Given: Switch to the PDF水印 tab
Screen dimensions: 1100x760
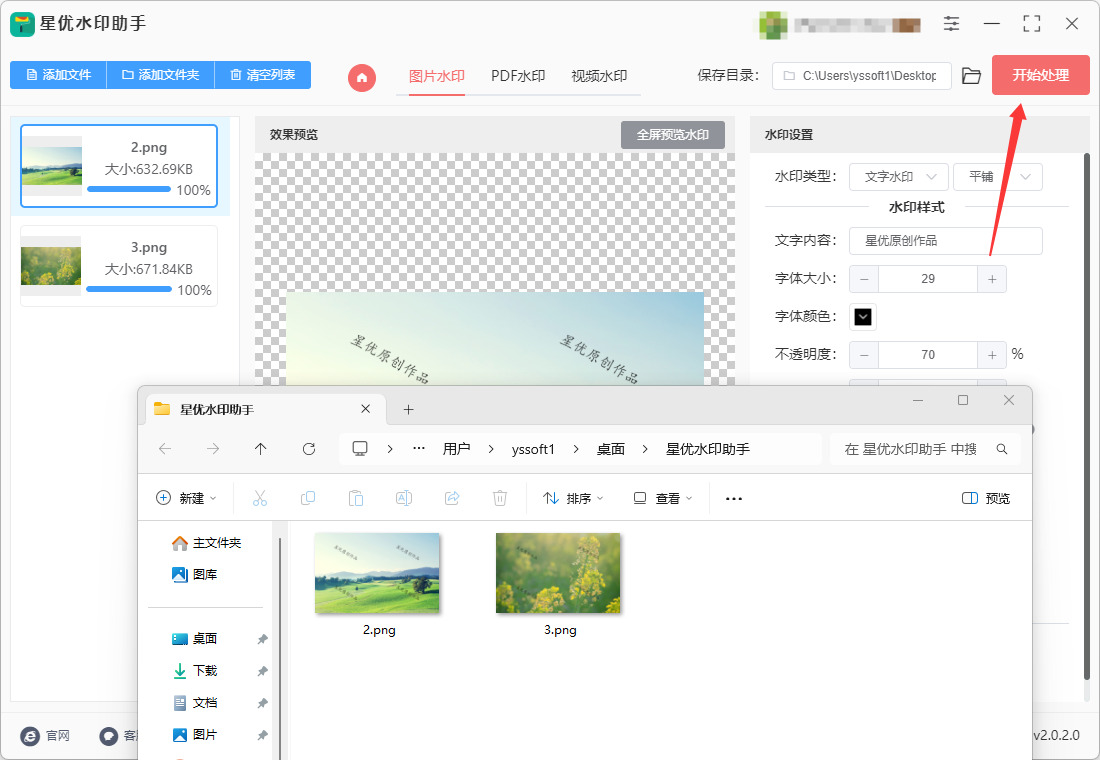Looking at the screenshot, I should (518, 76).
